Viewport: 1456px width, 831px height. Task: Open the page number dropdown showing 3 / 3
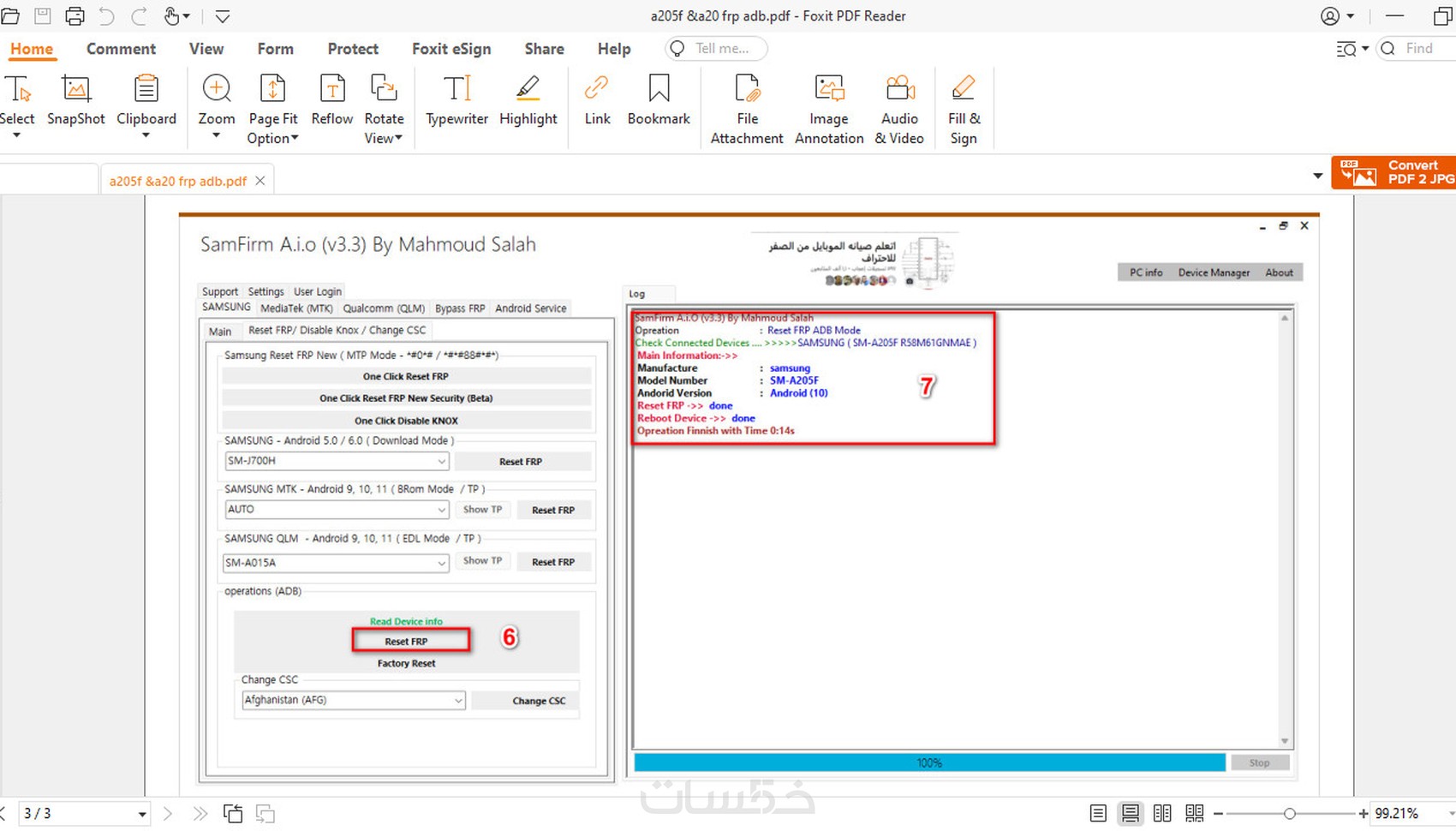click(142, 815)
